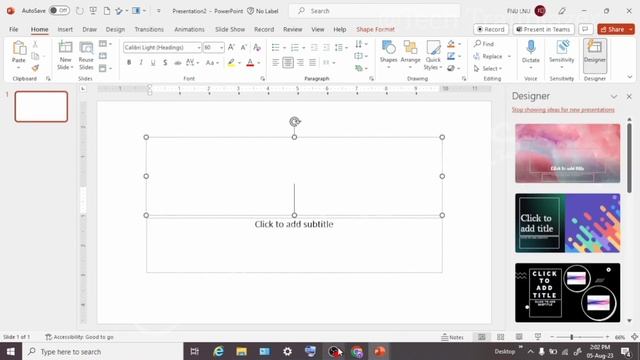Click Accessibility: Good to go status
The height and width of the screenshot is (360, 640).
(80, 337)
